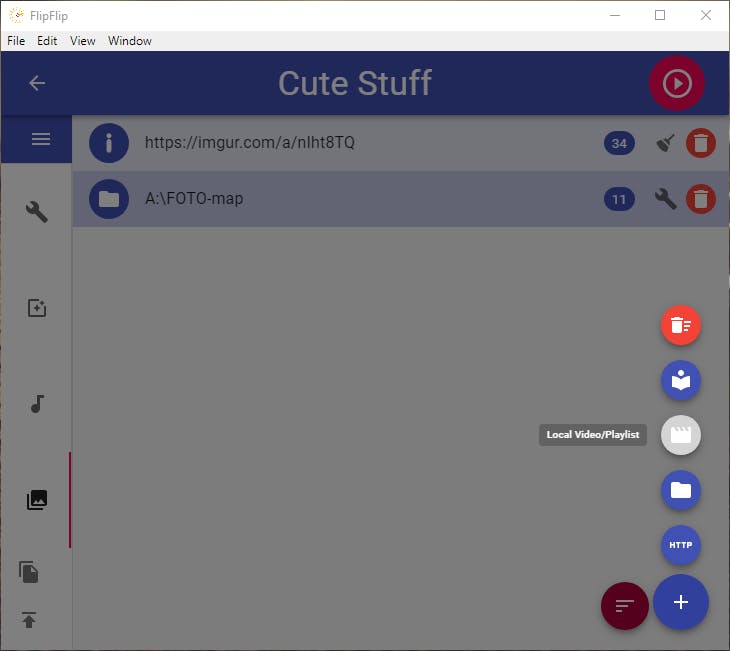Click the 34 count badge on the imgur row
The height and width of the screenshot is (651, 730).
[619, 143]
